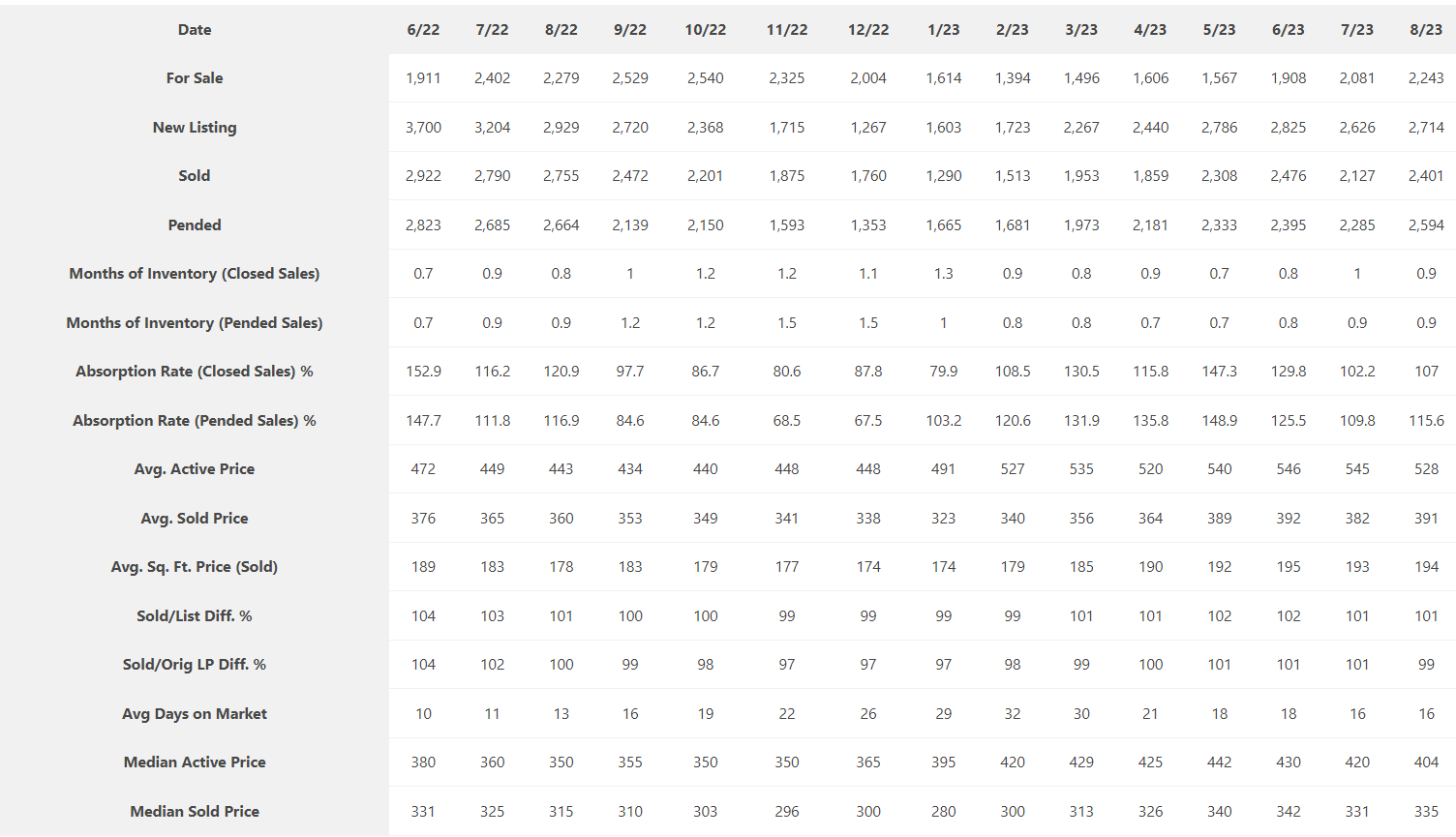Click the 'Date' header cell

click(x=195, y=30)
